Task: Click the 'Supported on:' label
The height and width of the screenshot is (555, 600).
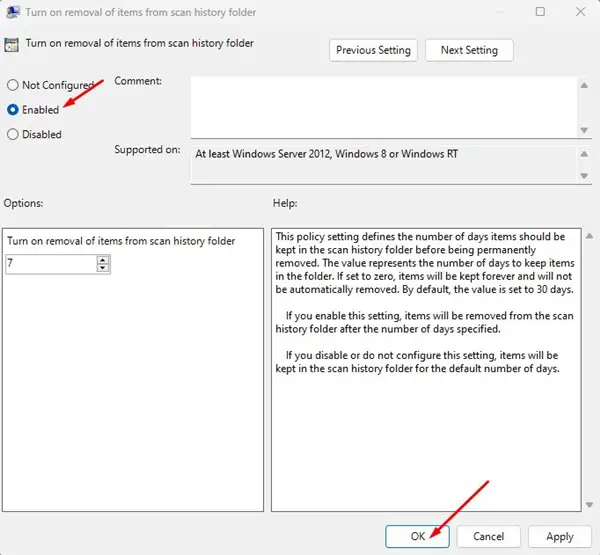Action: (x=147, y=150)
